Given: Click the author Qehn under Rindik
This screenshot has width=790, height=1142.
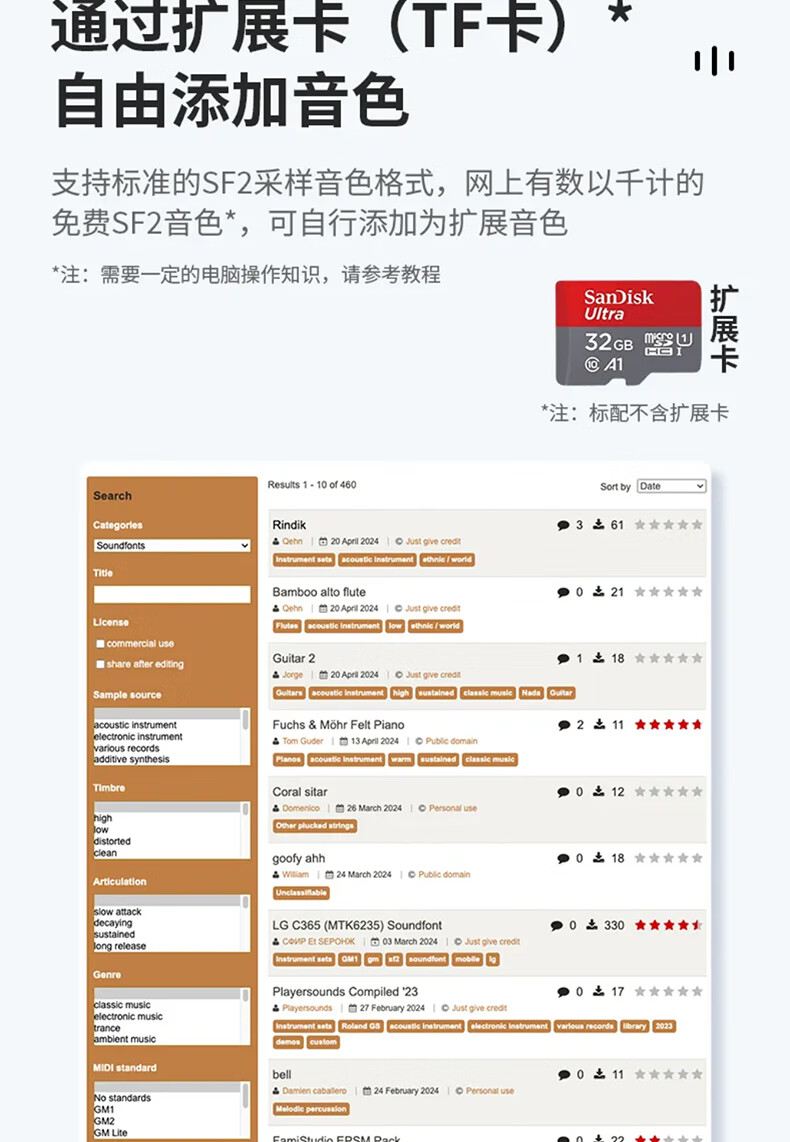Looking at the screenshot, I should [292, 541].
